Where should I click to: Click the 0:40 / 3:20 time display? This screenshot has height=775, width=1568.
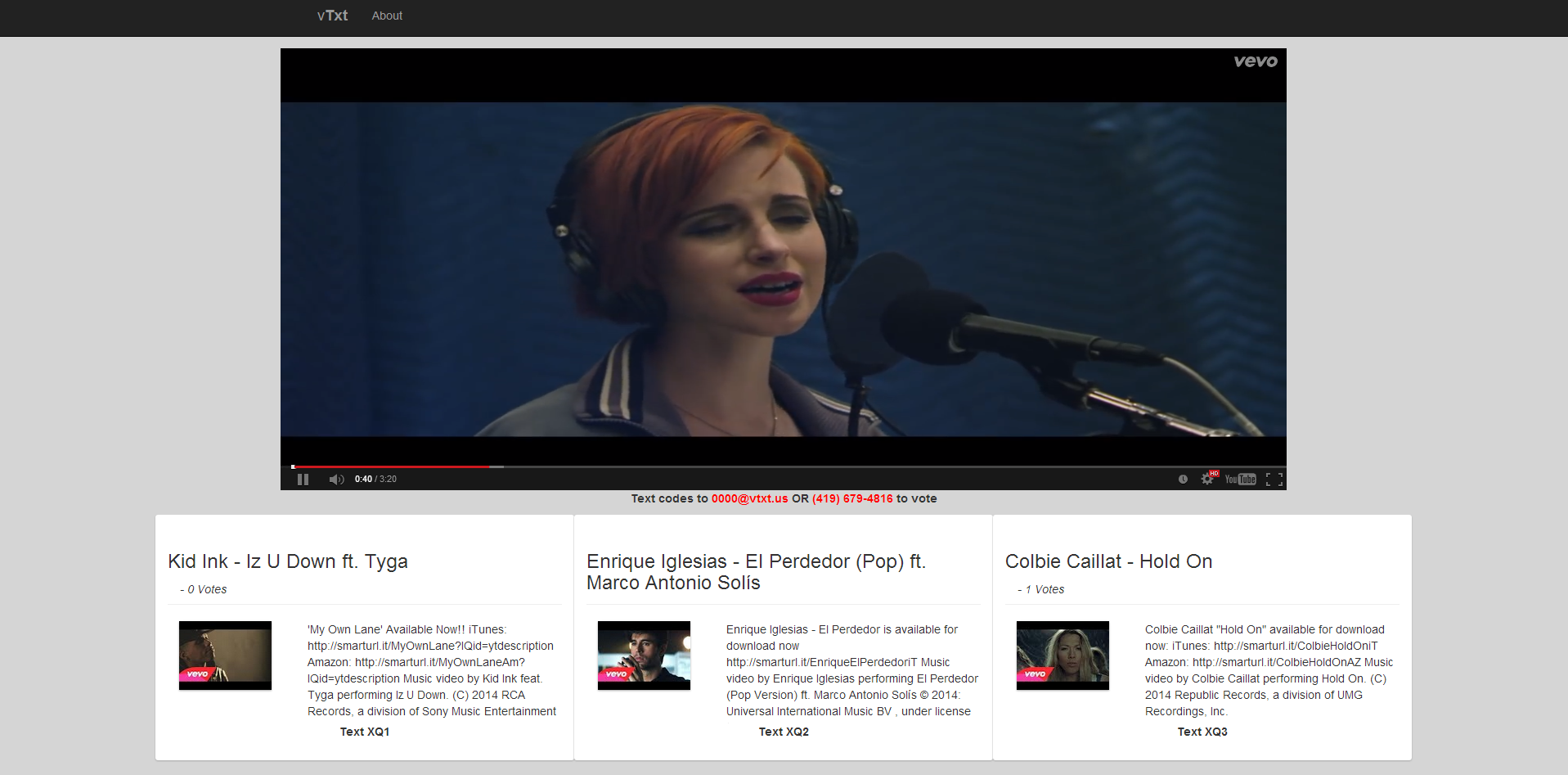coord(375,480)
